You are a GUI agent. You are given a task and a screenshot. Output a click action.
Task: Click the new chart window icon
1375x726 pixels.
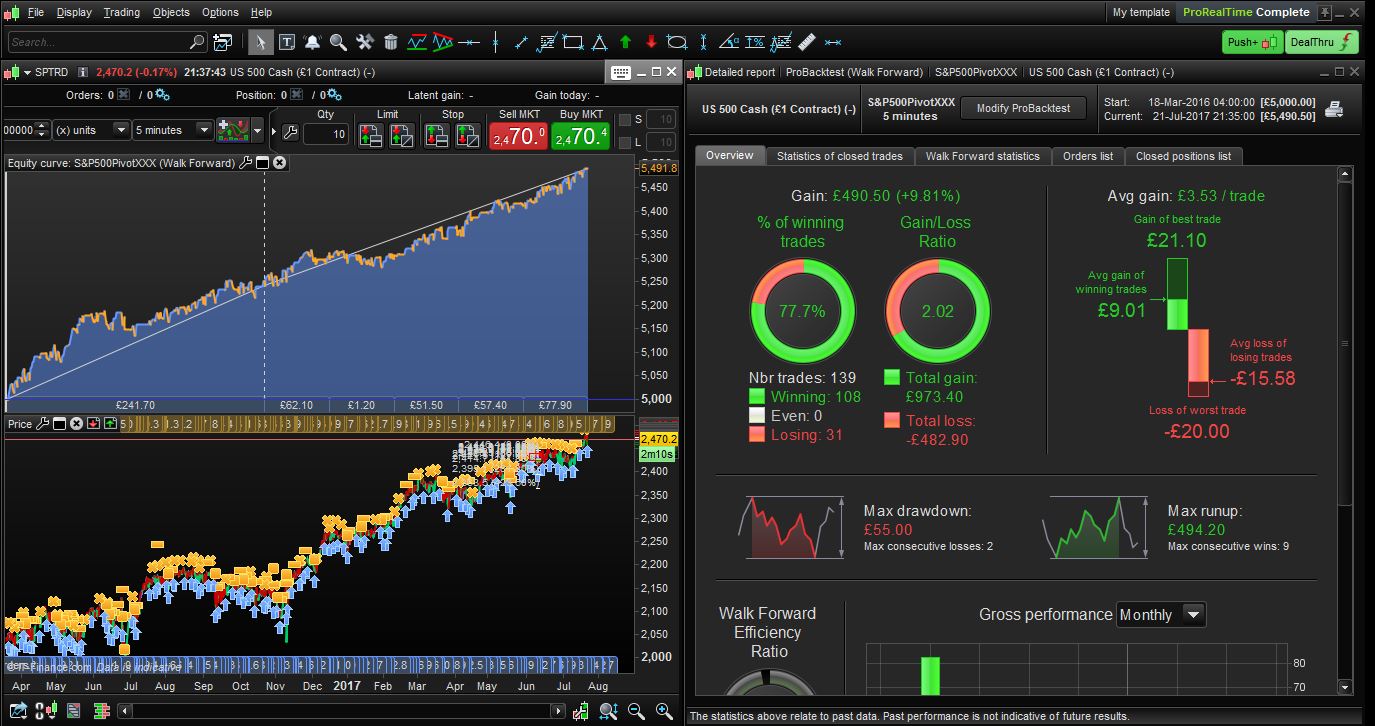[223, 42]
